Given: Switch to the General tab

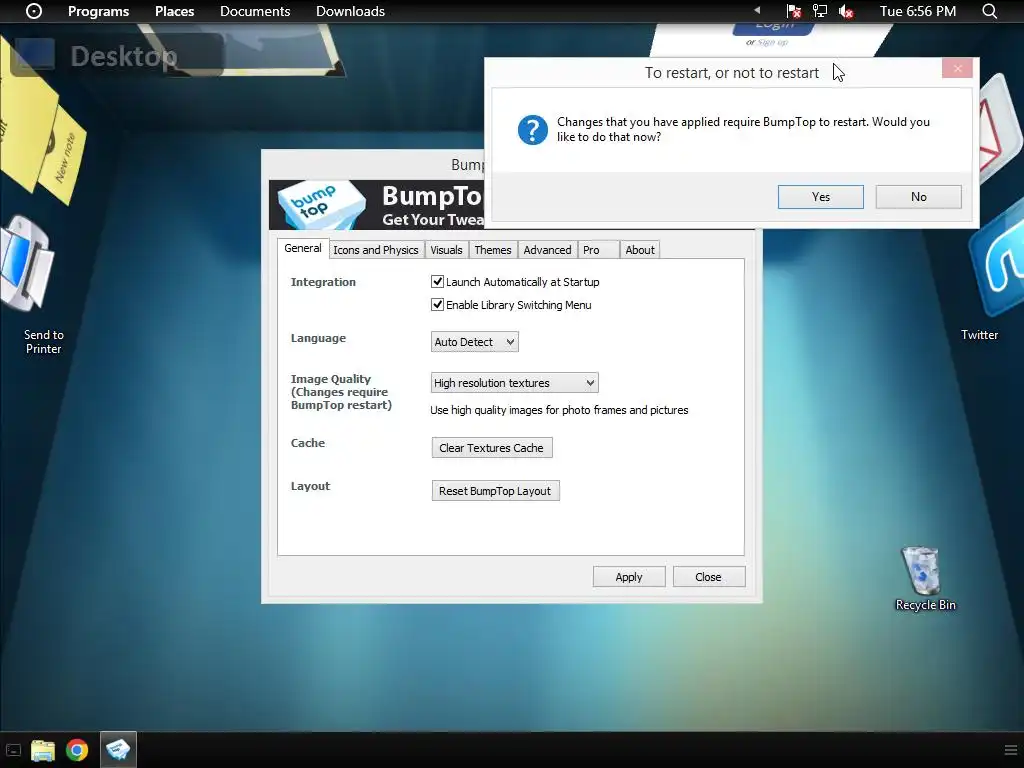Looking at the screenshot, I should 302,248.
